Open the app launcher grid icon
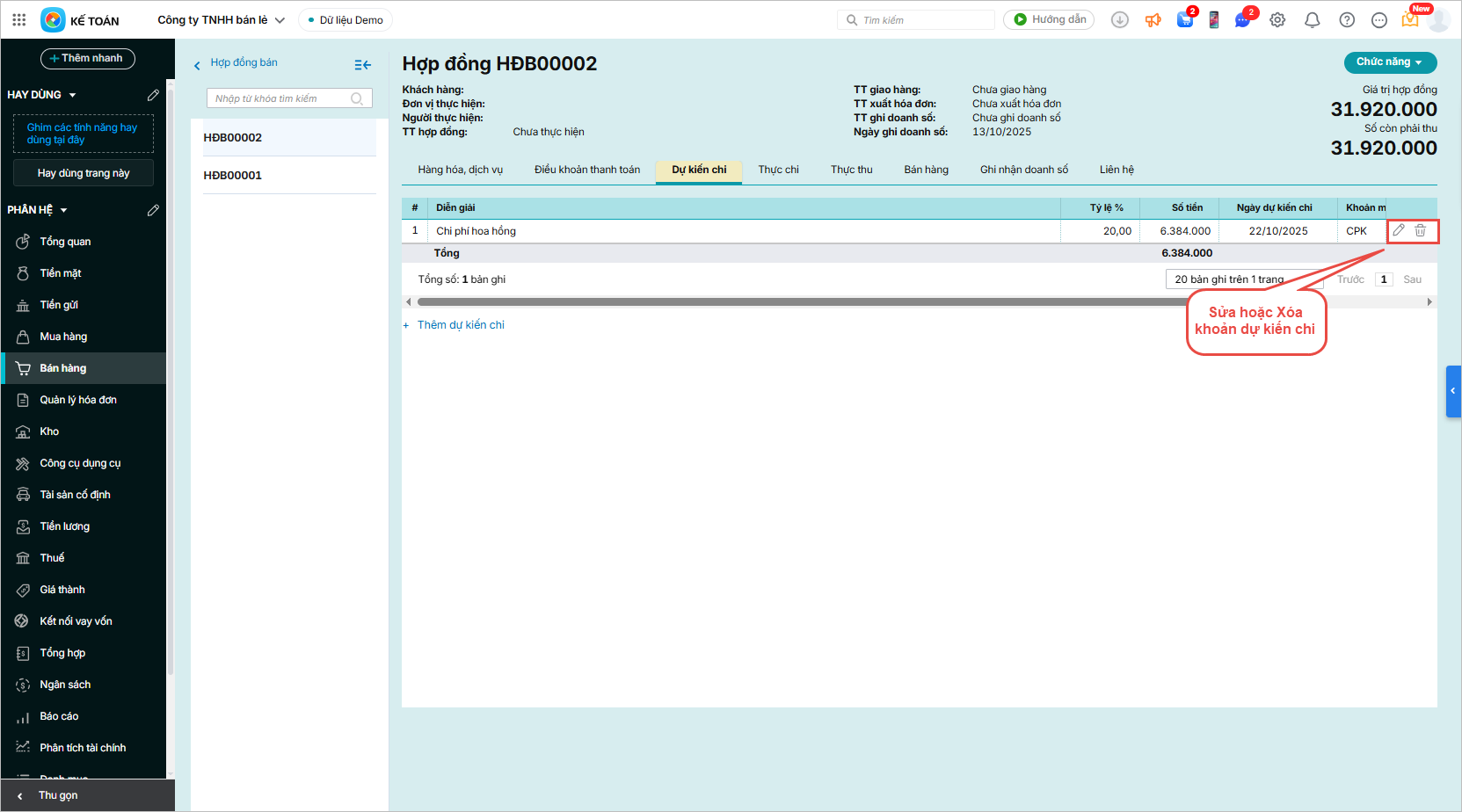Image resolution: width=1462 pixels, height=812 pixels. click(x=18, y=19)
